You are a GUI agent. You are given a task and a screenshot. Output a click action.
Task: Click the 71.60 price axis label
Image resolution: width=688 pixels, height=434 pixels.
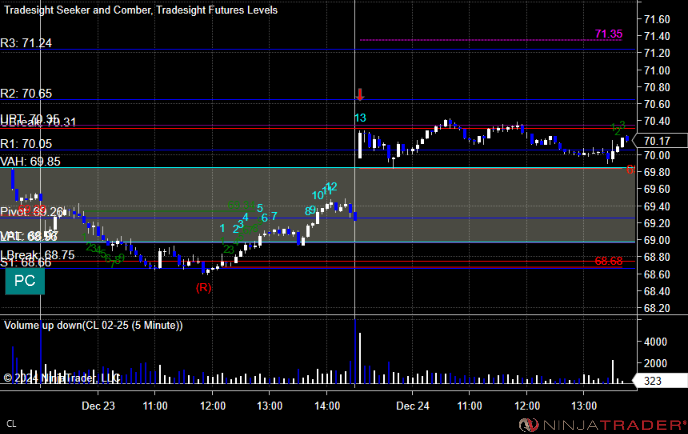[x=657, y=19]
